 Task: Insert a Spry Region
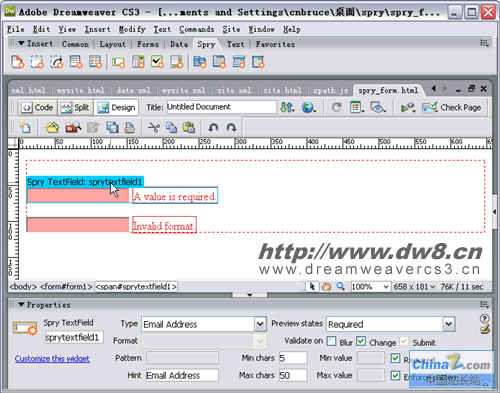pos(37,62)
